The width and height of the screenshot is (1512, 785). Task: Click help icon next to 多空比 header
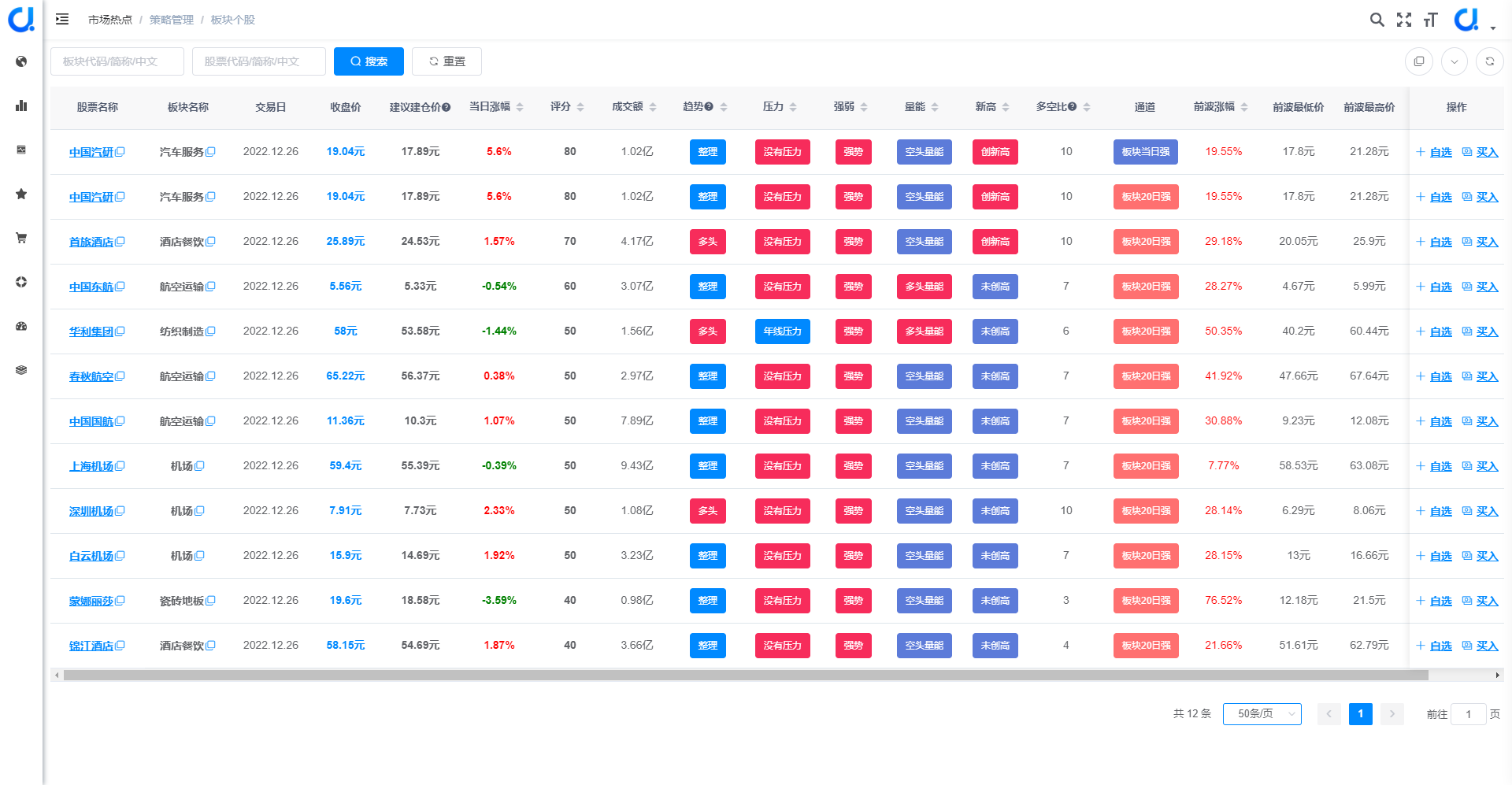pos(1073,107)
